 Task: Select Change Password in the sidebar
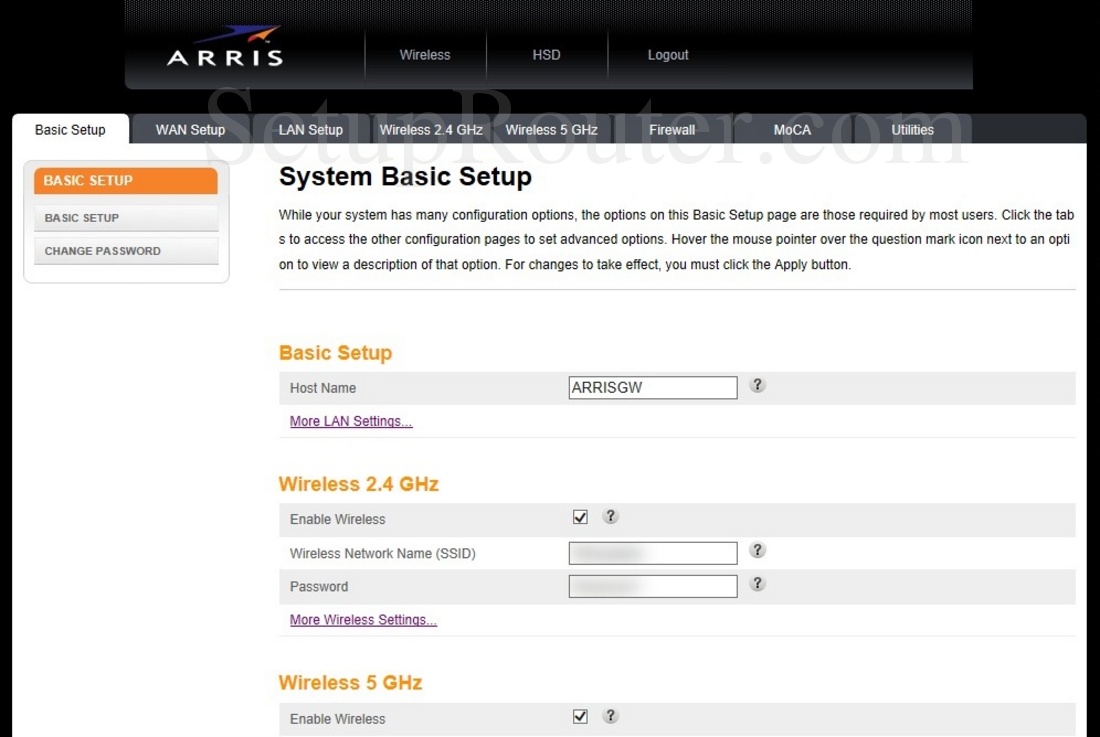pyautogui.click(x=103, y=251)
